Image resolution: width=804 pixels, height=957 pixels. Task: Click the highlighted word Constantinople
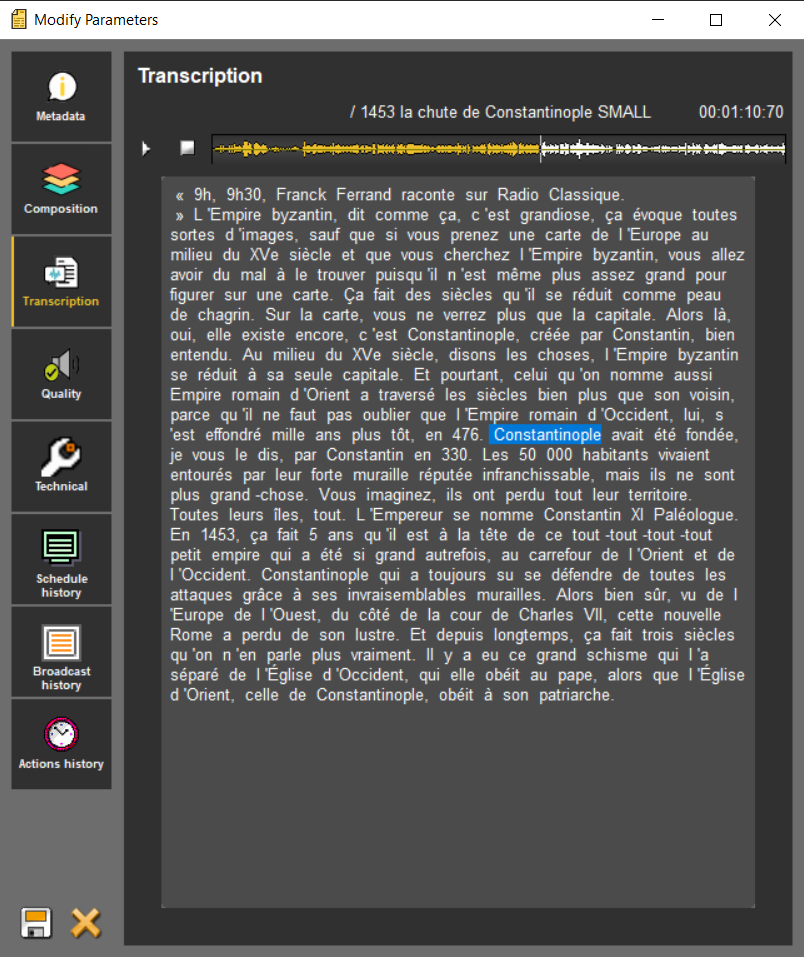click(x=547, y=435)
